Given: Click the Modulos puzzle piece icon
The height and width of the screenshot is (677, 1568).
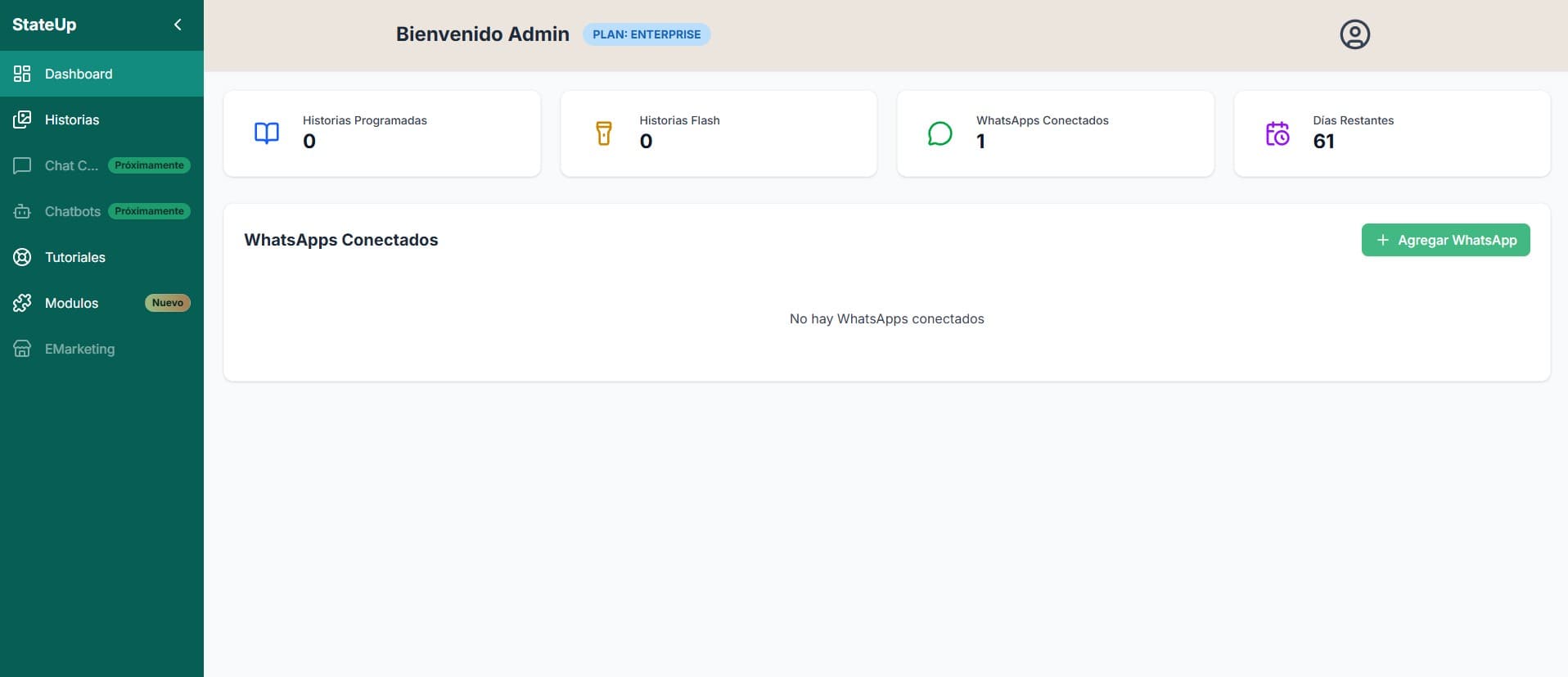Looking at the screenshot, I should coord(22,303).
